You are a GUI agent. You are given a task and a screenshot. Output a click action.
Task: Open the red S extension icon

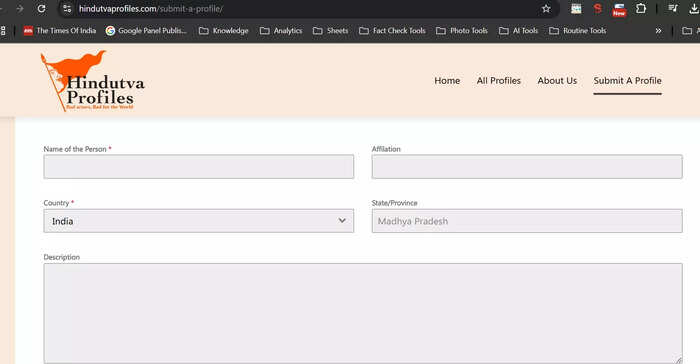point(598,8)
